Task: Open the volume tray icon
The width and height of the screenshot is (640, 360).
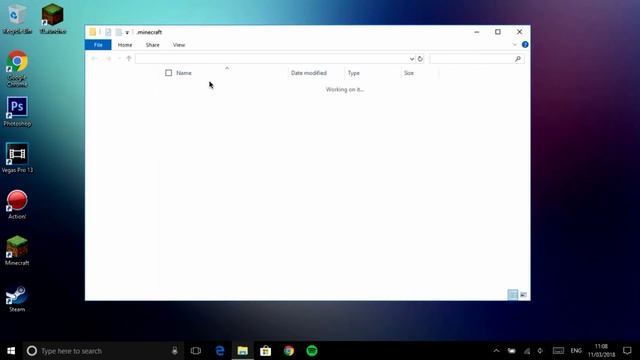Action: (x=540, y=351)
